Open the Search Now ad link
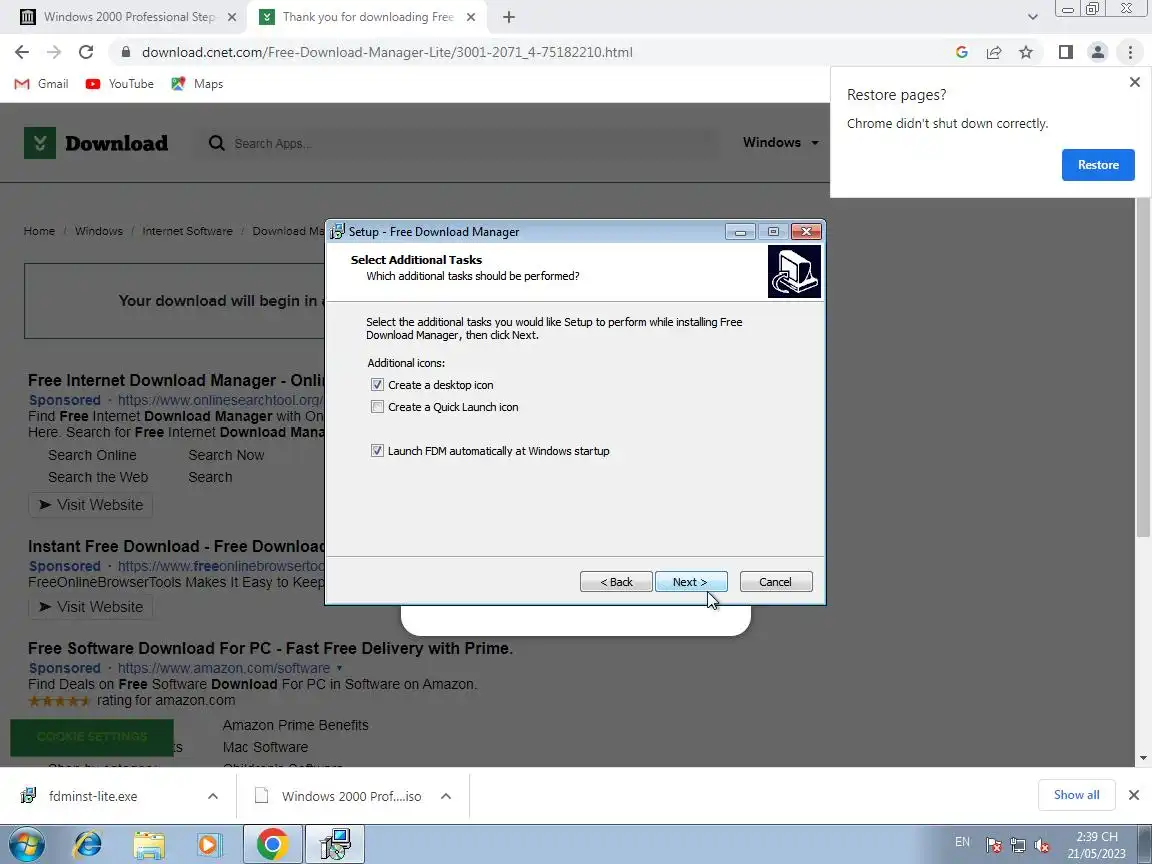 [226, 455]
